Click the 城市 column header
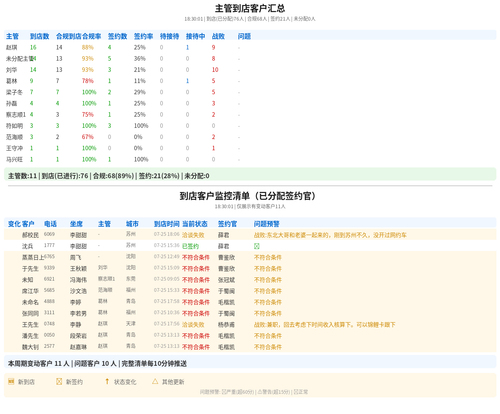Viewport: 500px width, 414px height. [x=132, y=224]
